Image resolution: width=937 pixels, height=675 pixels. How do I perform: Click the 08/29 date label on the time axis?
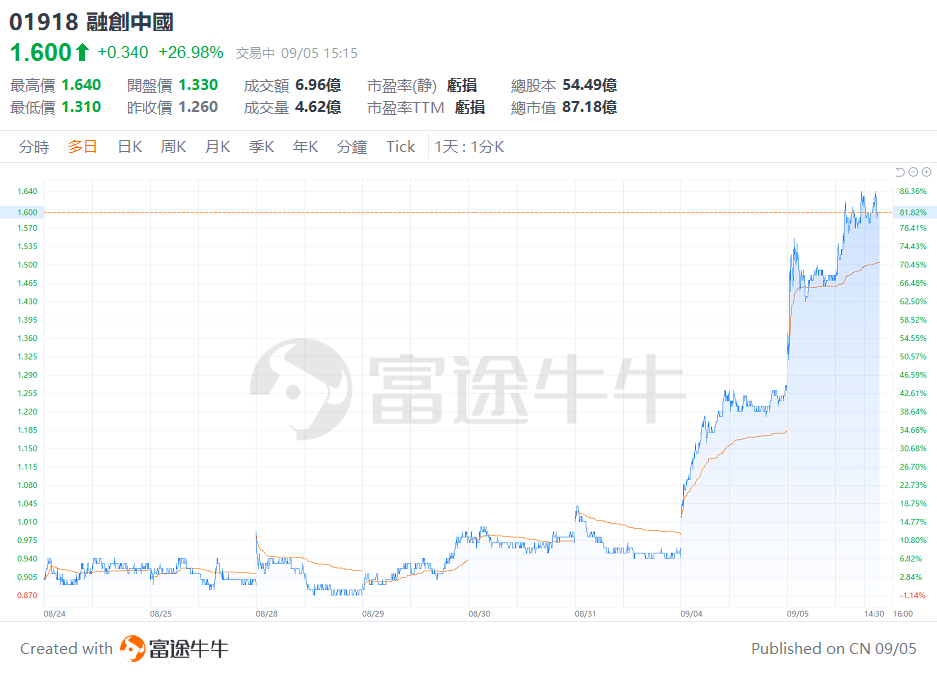pos(373,614)
